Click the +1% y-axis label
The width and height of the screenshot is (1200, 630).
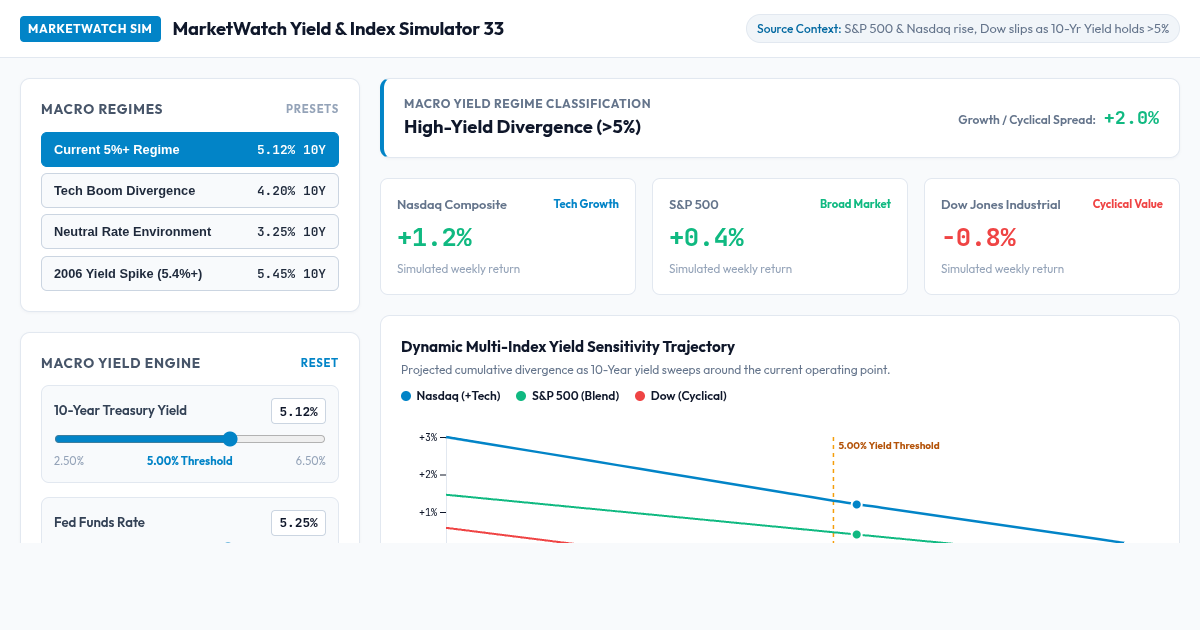(428, 512)
